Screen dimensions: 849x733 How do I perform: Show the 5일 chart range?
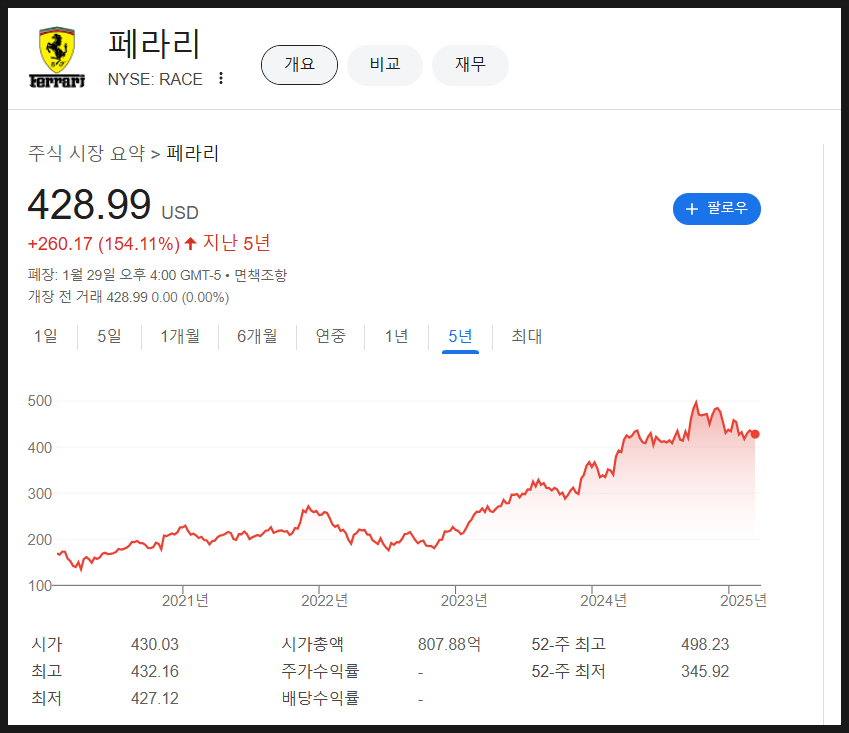(109, 336)
